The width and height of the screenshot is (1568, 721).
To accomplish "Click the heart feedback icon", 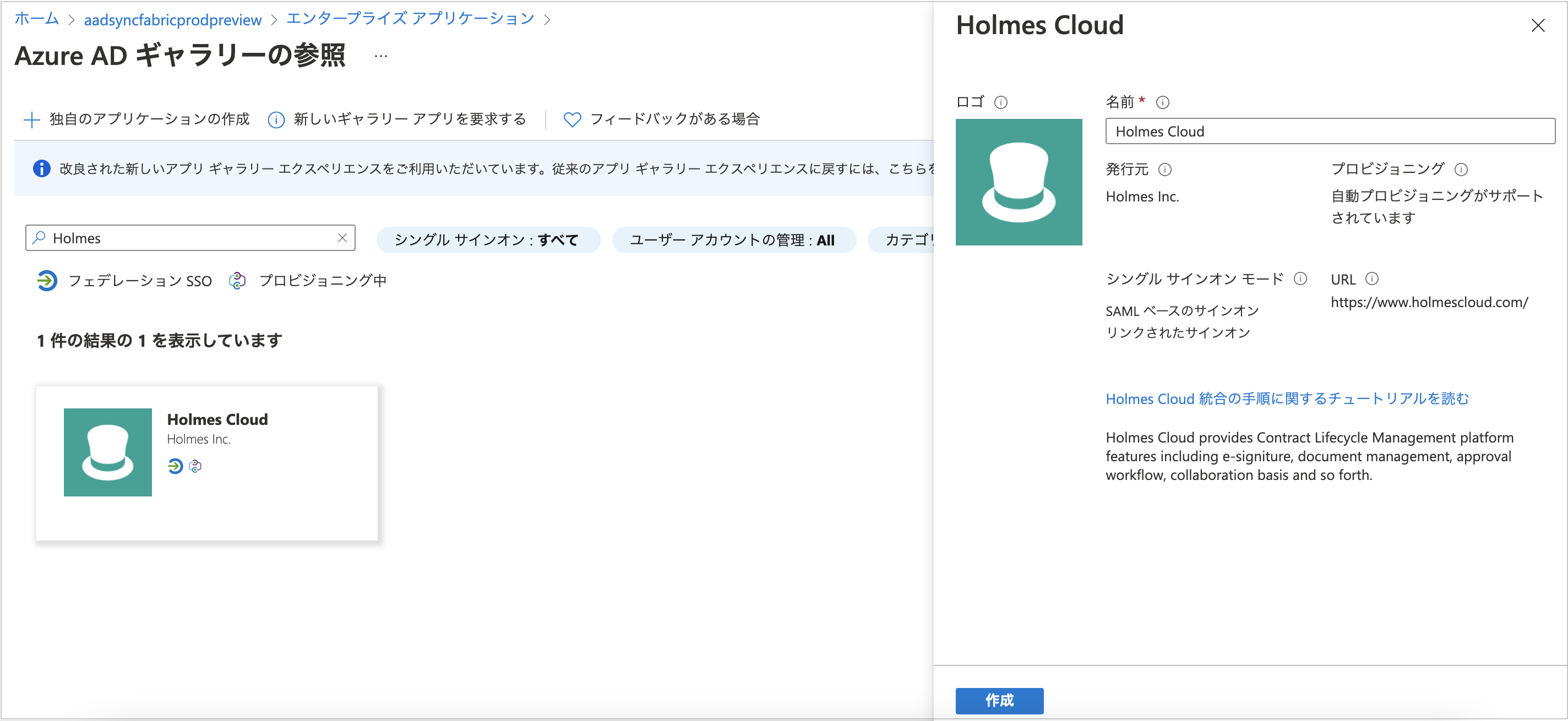I will point(572,119).
